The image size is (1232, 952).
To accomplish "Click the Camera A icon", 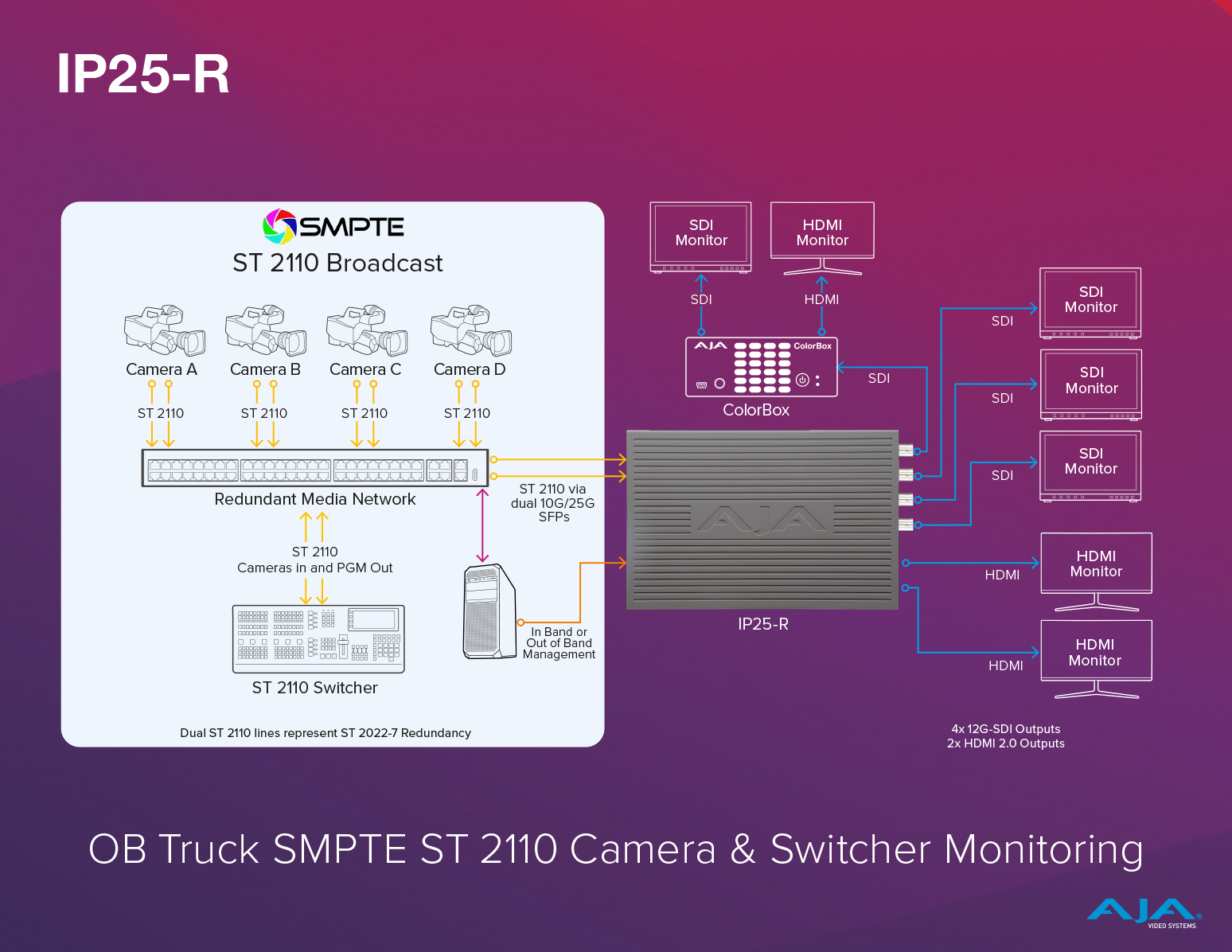I will coord(165,330).
